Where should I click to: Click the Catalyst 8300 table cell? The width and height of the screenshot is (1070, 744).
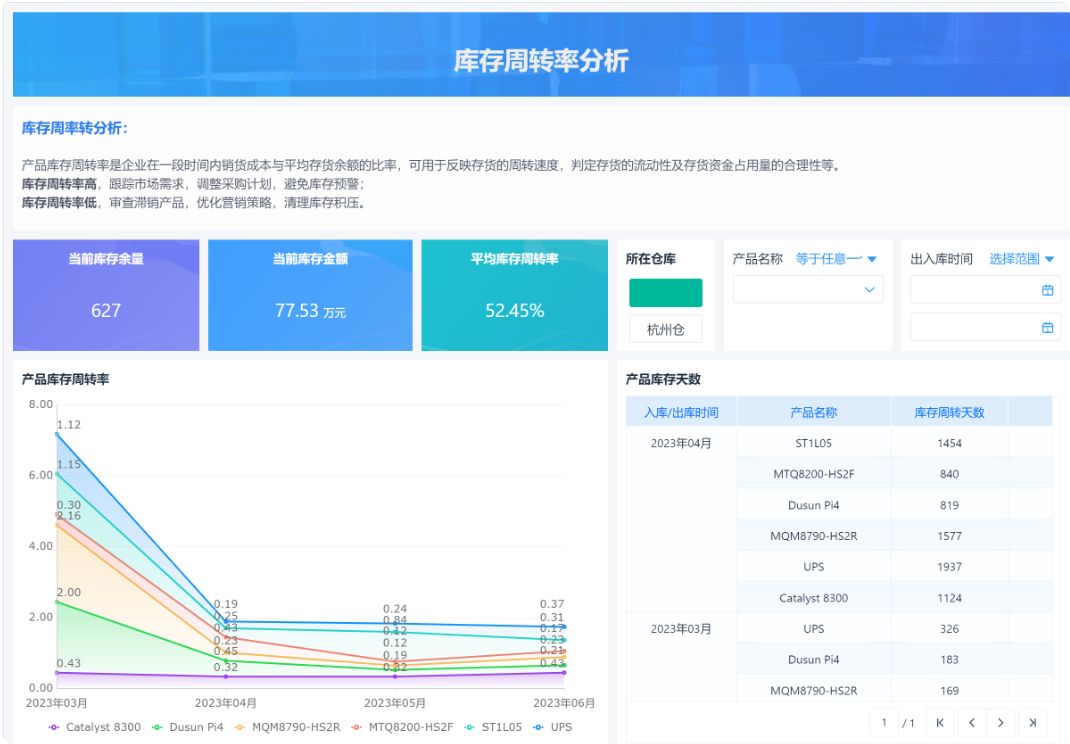[x=813, y=598]
